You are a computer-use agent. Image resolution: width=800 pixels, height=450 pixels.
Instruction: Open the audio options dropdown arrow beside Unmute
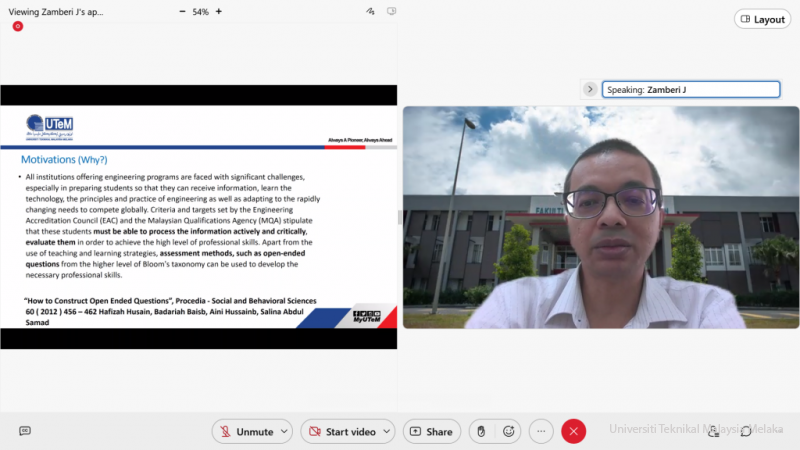pyautogui.click(x=285, y=431)
